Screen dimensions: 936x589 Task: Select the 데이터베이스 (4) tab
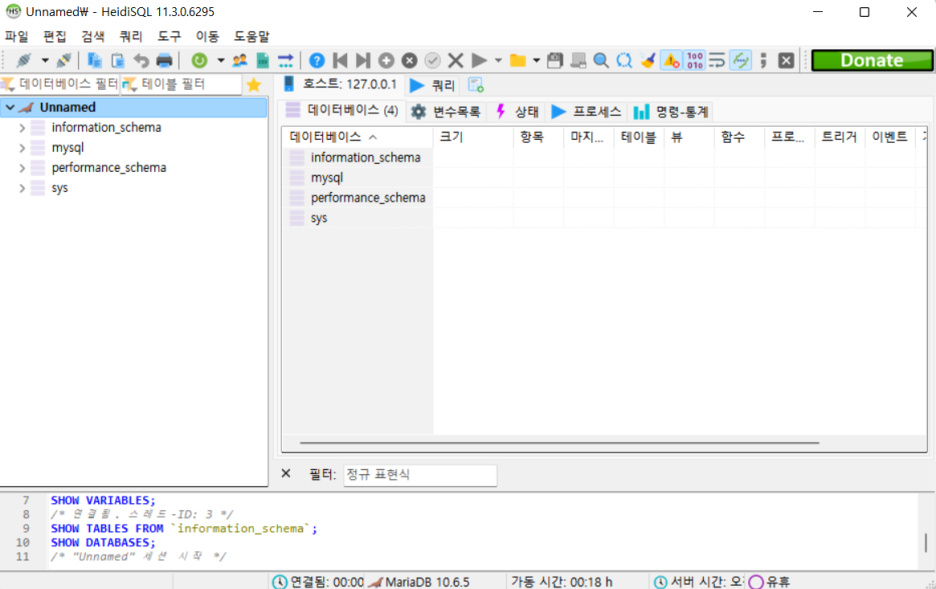coord(341,110)
